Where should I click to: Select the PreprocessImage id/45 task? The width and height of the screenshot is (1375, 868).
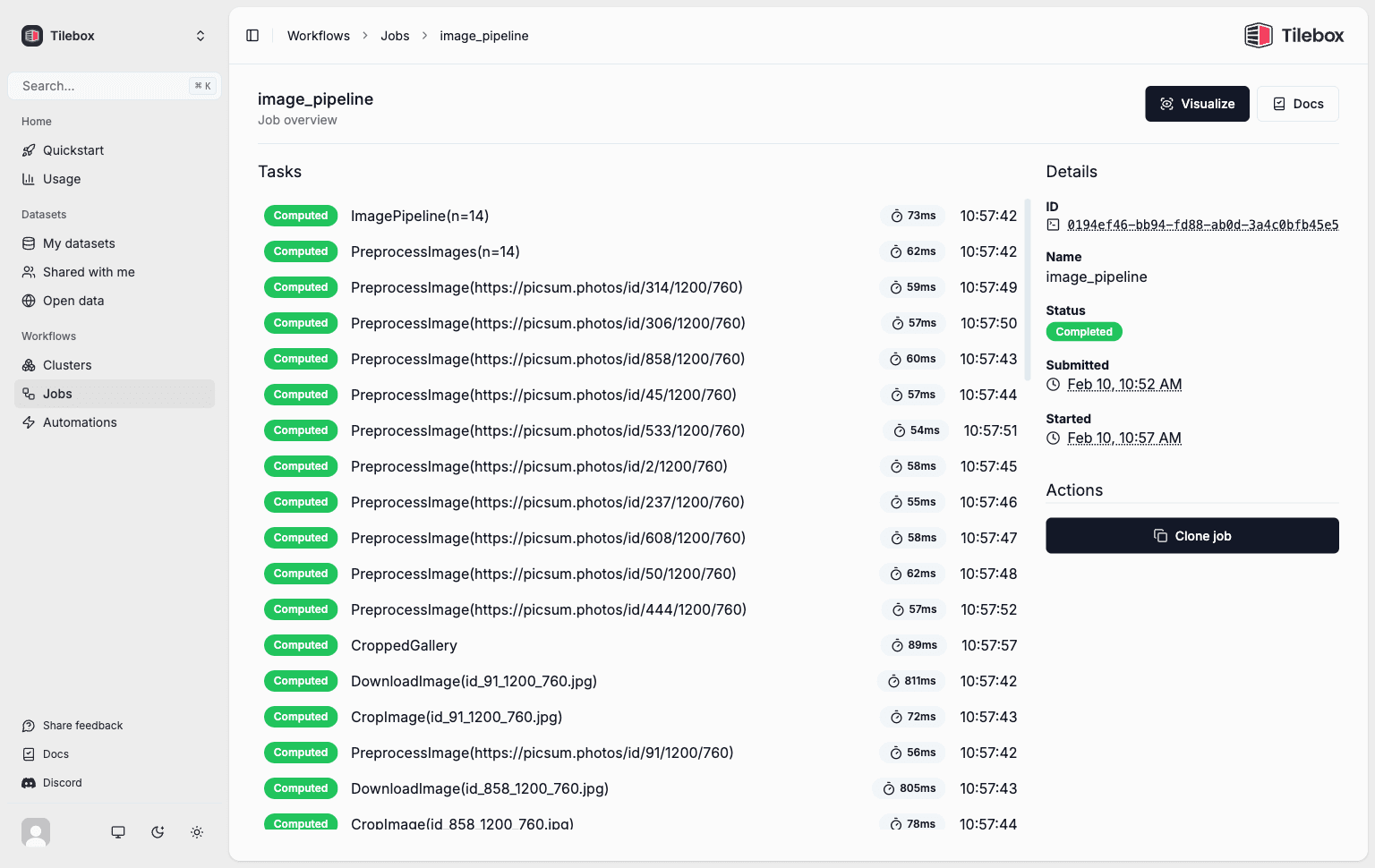tap(543, 395)
